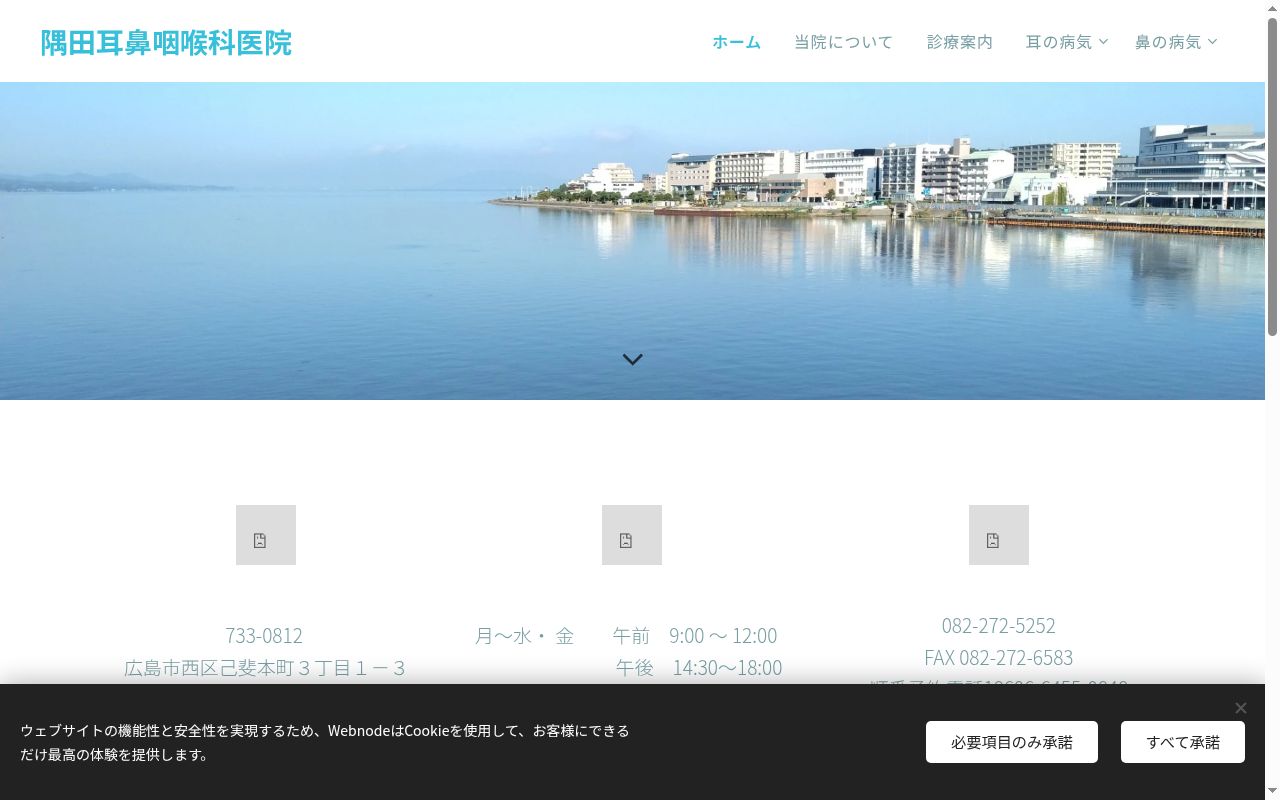Image resolution: width=1280 pixels, height=800 pixels.
Task: Click the broken image icon above the phone number
Action: tap(999, 535)
